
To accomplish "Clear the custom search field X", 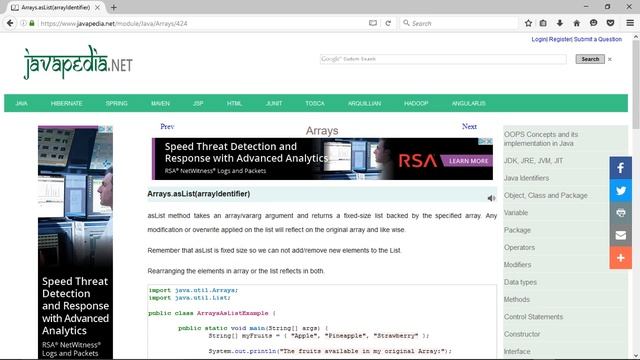I will tap(610, 59).
